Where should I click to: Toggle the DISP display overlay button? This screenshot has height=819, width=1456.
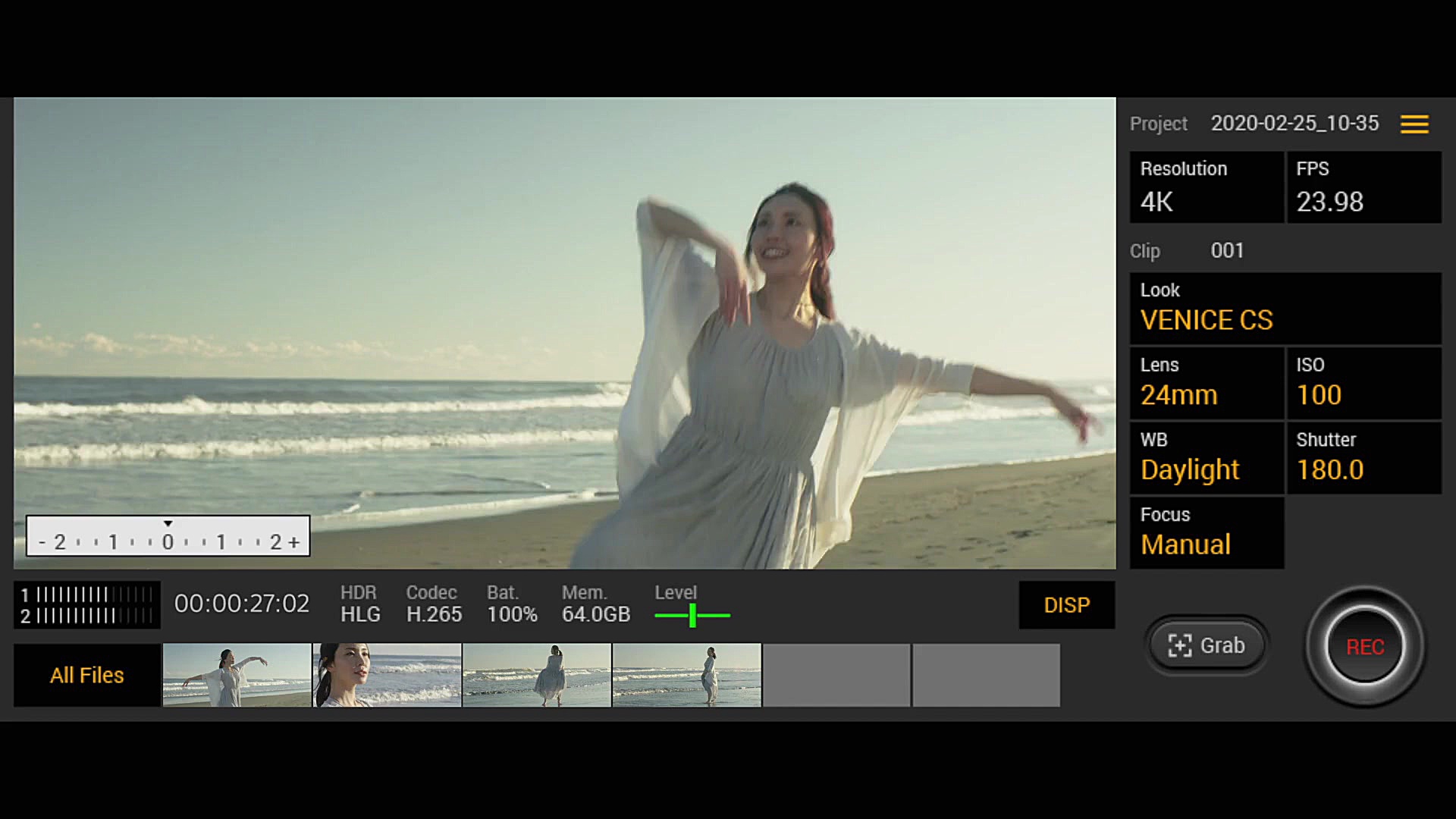tap(1066, 605)
